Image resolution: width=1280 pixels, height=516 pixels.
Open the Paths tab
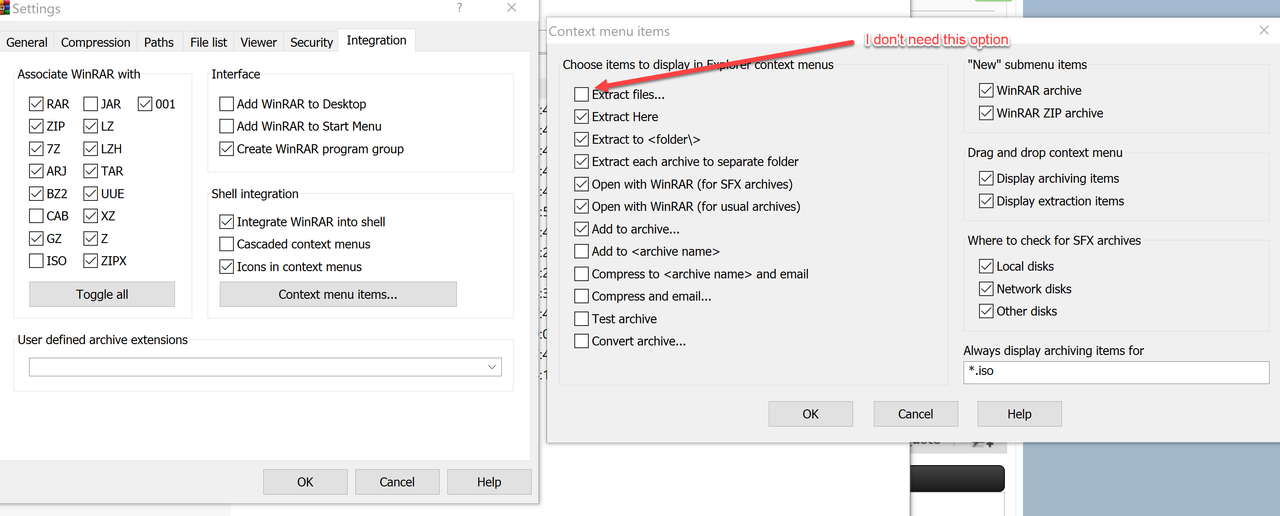(x=159, y=42)
